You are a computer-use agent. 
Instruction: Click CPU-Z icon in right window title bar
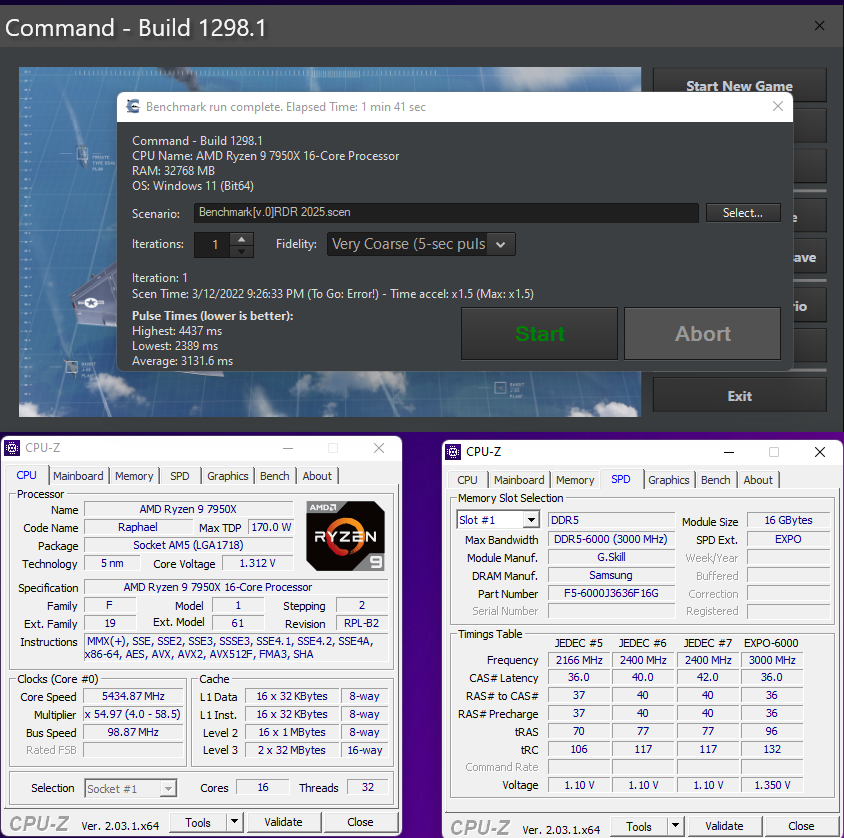coord(453,452)
